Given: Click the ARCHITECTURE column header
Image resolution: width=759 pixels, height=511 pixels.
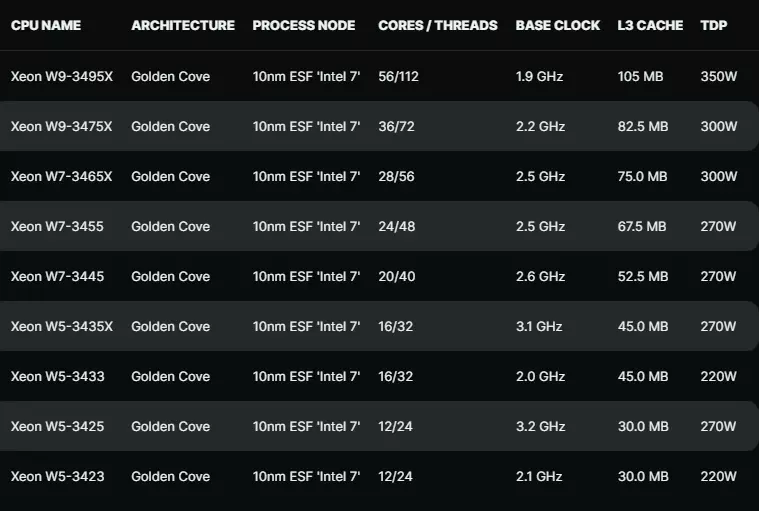Looking at the screenshot, I should pos(183,25).
